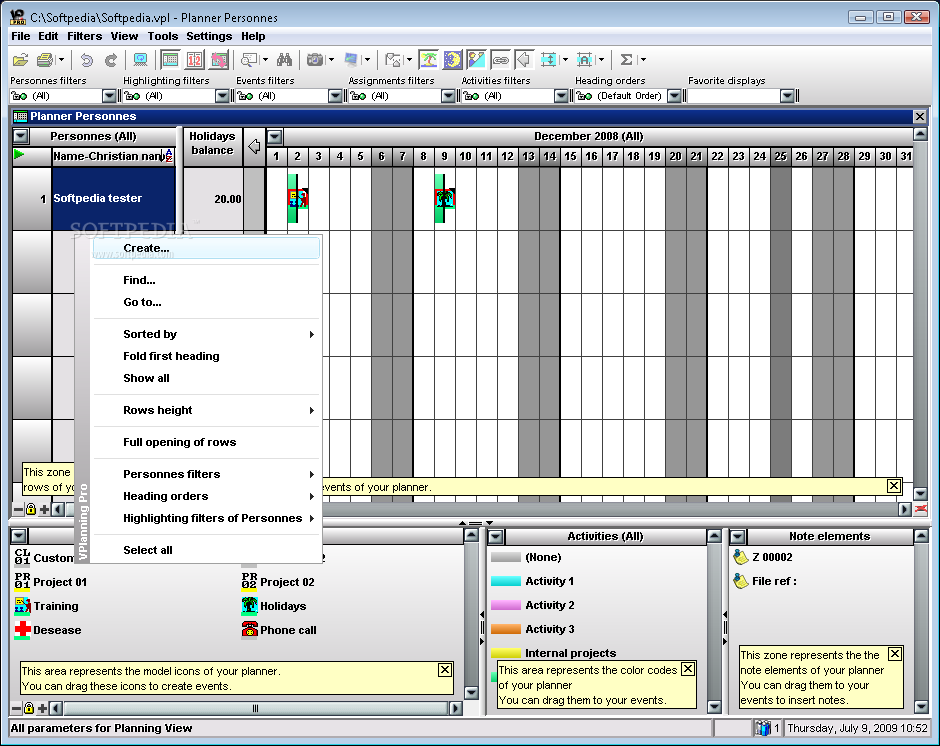Open the Favorite displays dropdown

788,96
